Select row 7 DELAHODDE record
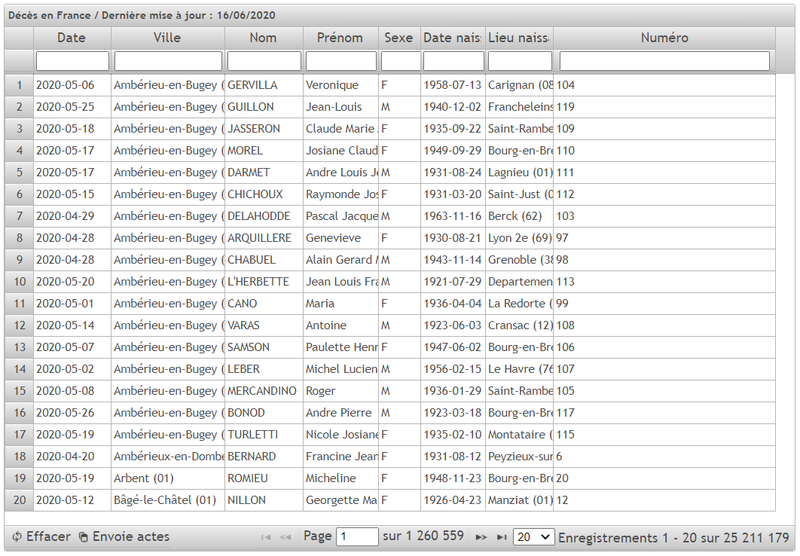800x556 pixels. click(390, 216)
